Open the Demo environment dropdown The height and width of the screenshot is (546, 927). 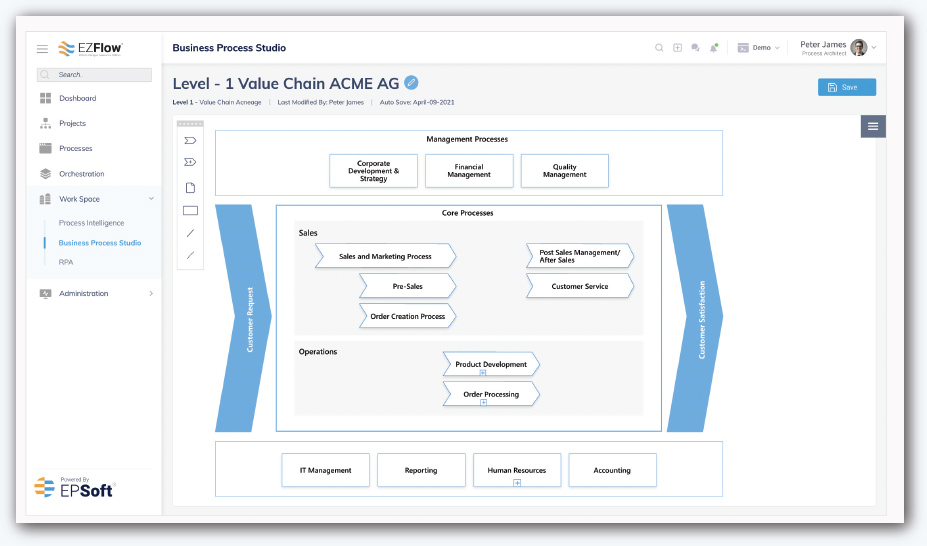pos(759,48)
